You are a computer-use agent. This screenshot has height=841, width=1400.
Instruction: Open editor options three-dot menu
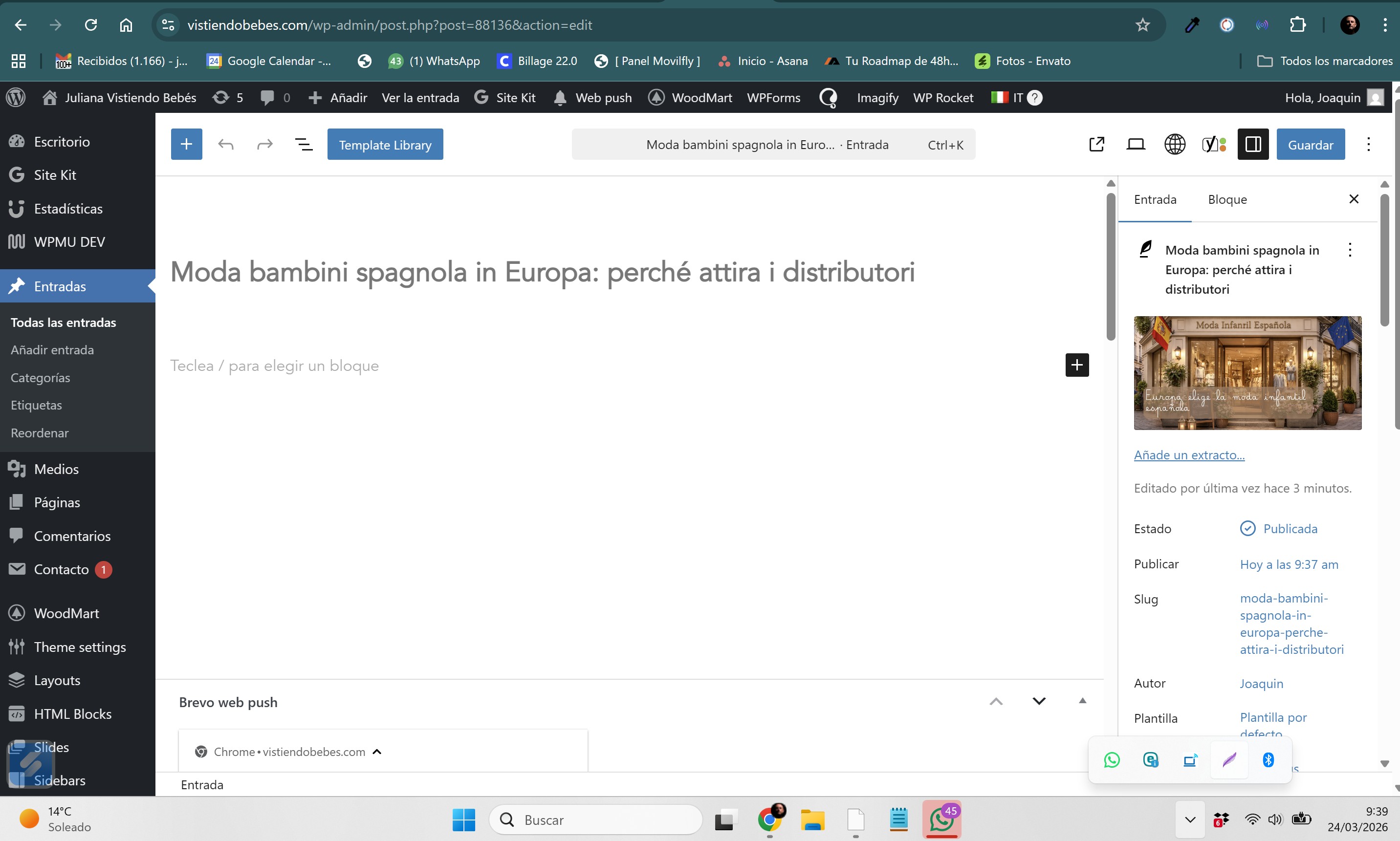(x=1368, y=145)
